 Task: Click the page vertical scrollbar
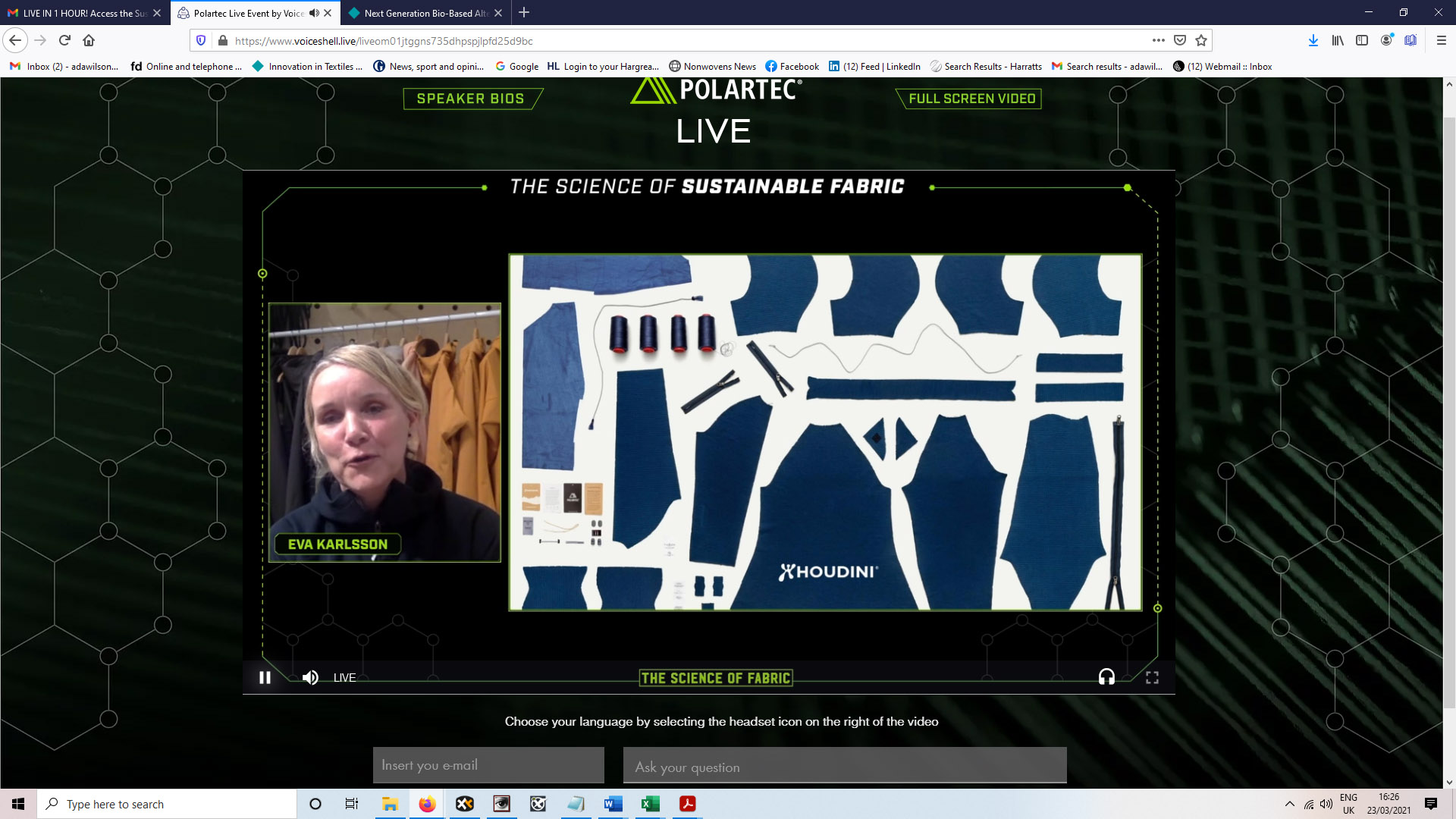tap(1449, 413)
